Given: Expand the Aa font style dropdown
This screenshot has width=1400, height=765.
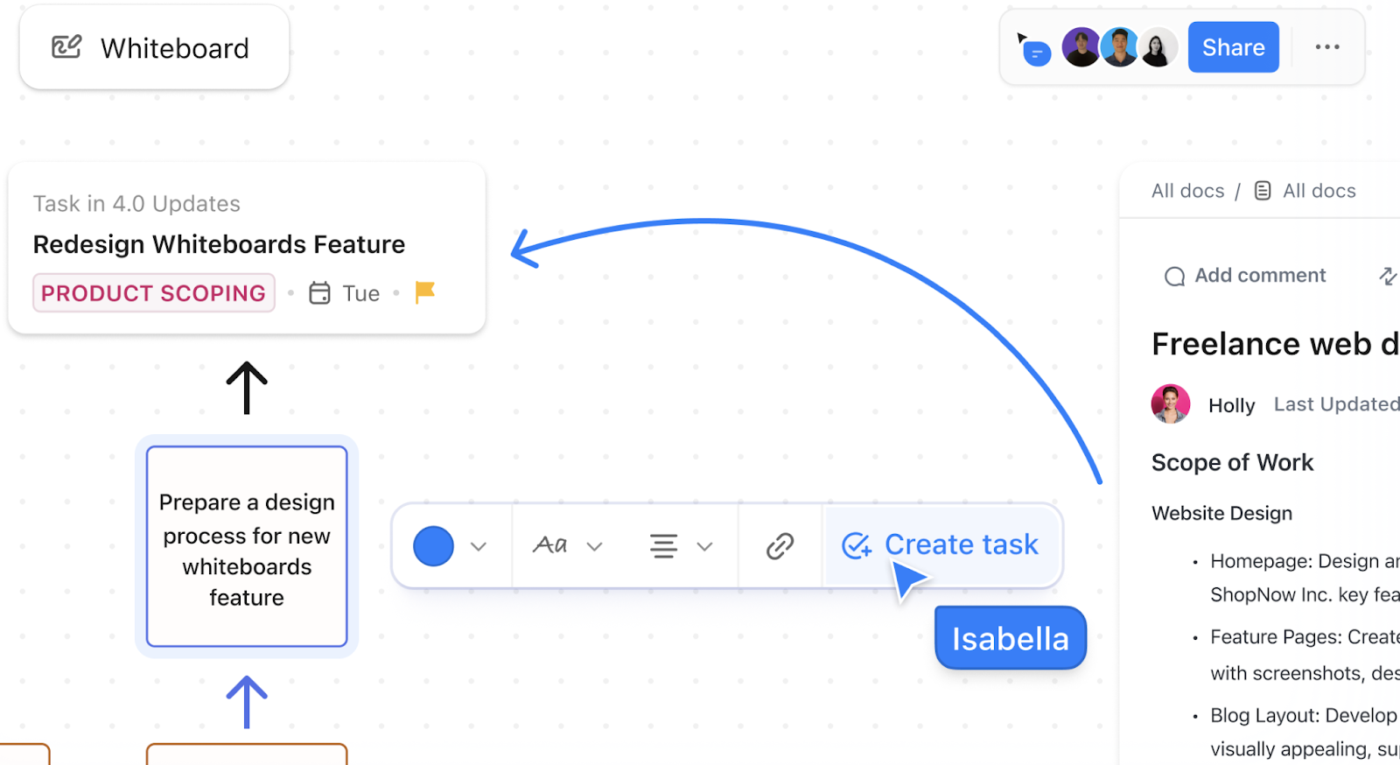Looking at the screenshot, I should [x=595, y=546].
